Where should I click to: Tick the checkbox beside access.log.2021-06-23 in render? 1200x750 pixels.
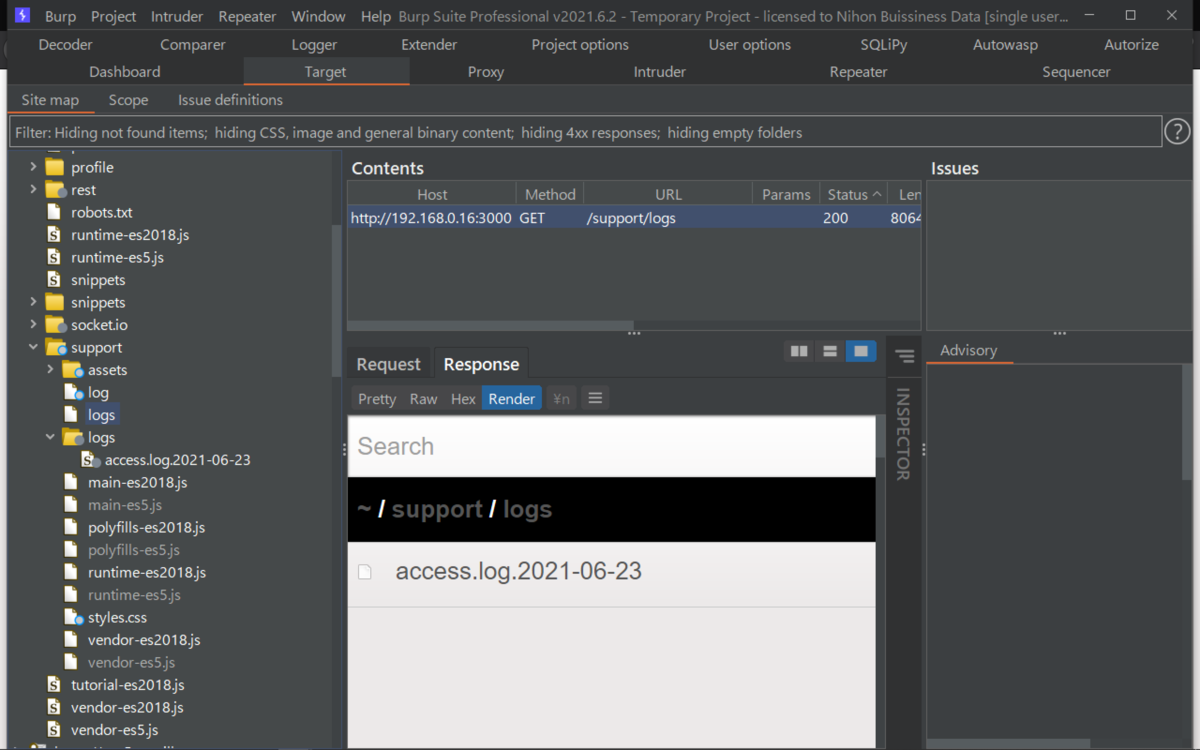pos(365,572)
